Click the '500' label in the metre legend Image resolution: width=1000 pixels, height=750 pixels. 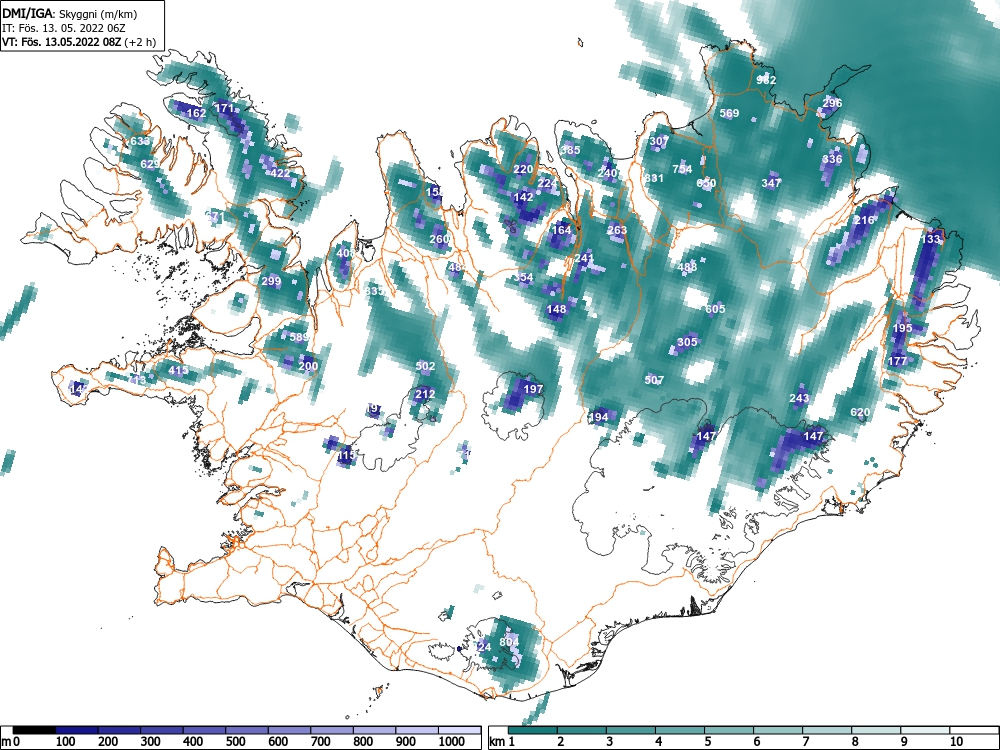pyautogui.click(x=235, y=742)
